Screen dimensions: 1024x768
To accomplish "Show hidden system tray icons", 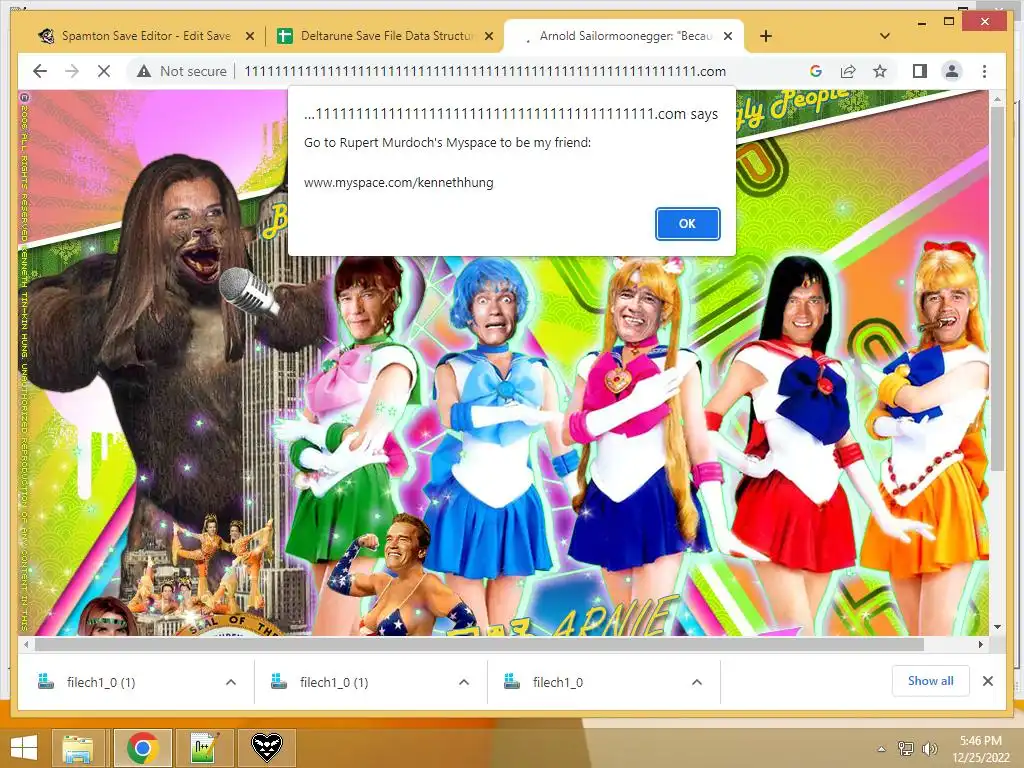I will 882,749.
